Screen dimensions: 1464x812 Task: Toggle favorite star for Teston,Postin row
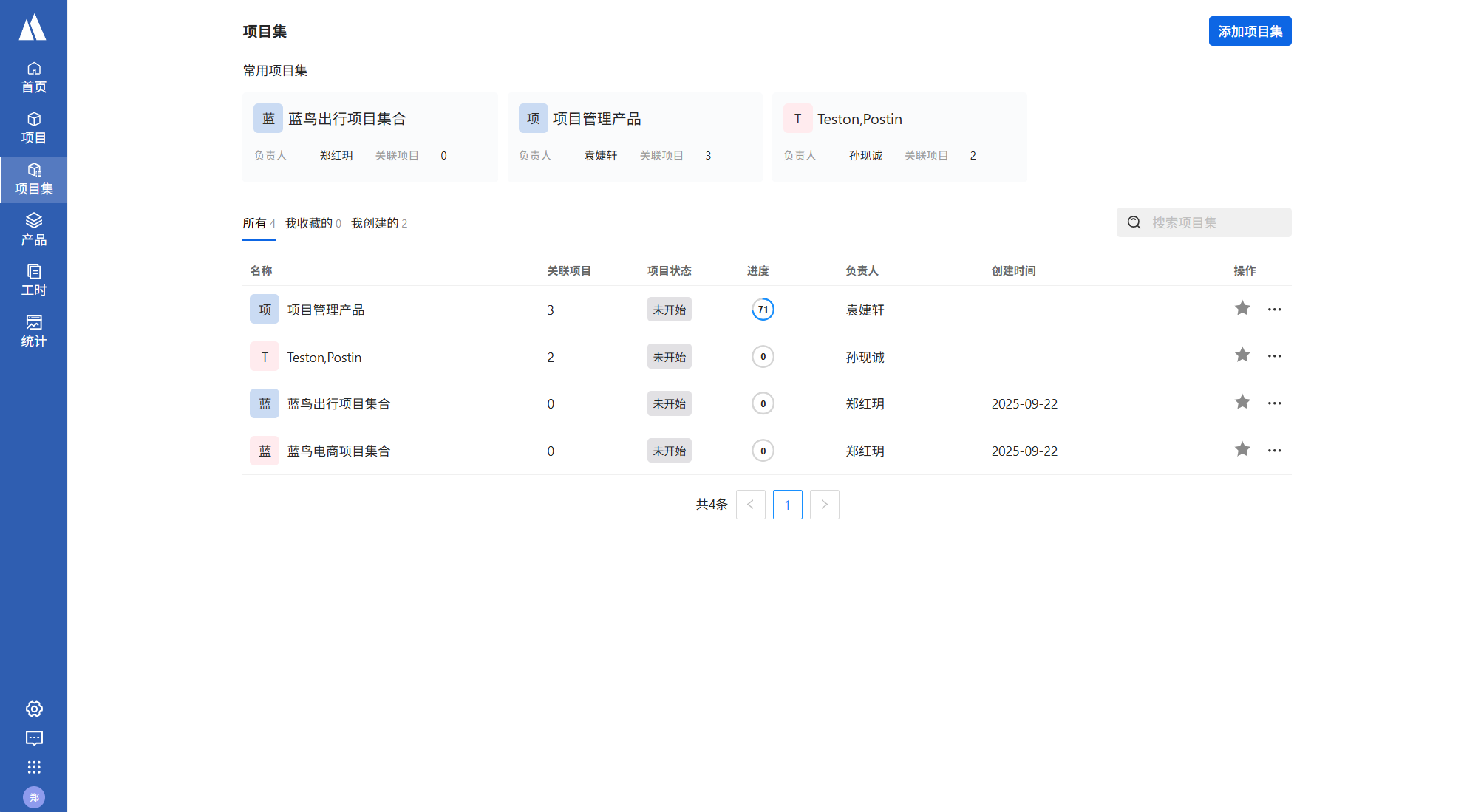[1242, 355]
